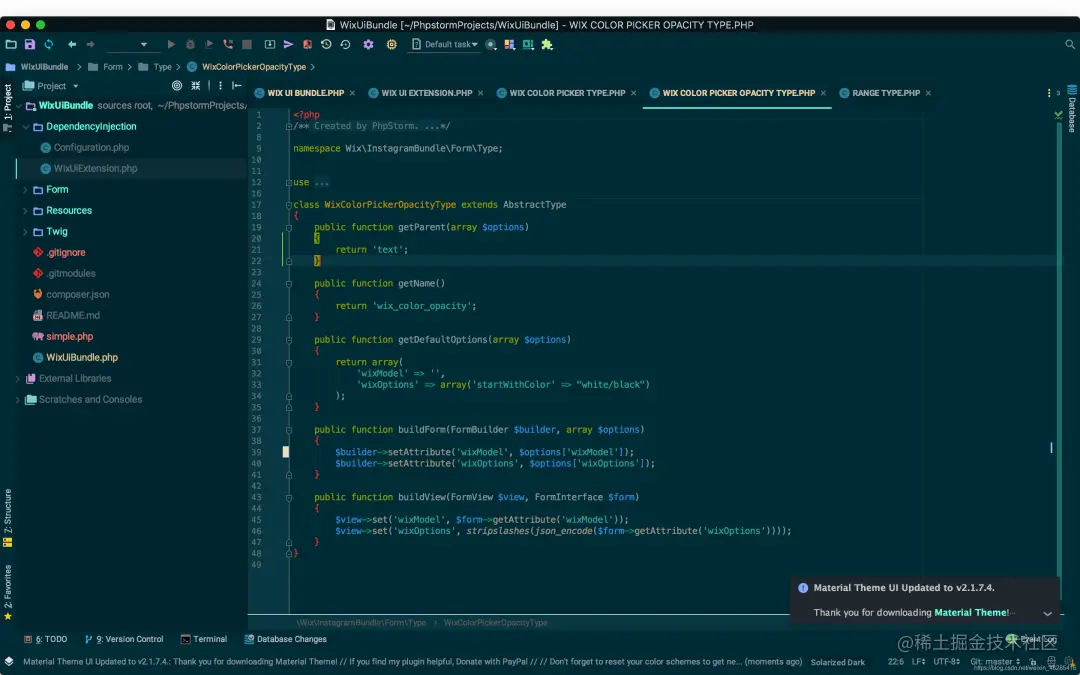Toggle the 2: Favorites side panel button
The height and width of the screenshot is (675, 1080).
pos(8,592)
